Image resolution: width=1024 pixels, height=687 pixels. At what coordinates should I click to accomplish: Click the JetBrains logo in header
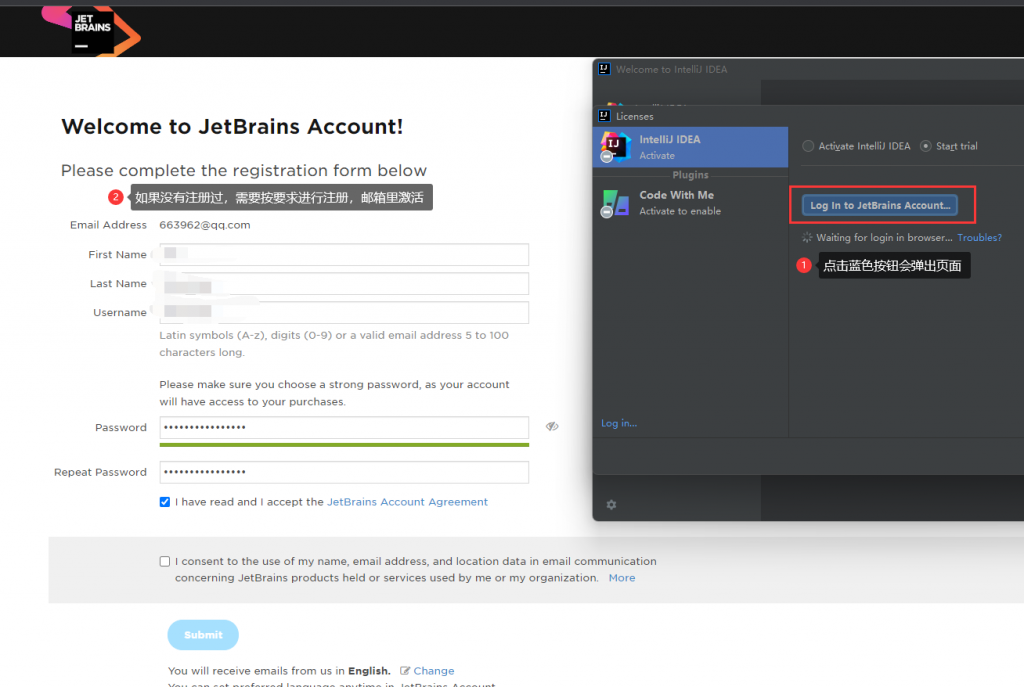91,30
